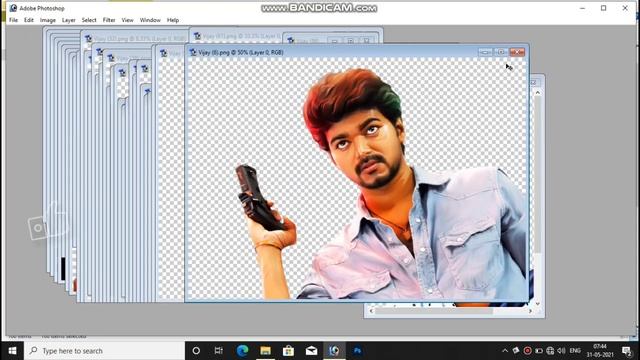The height and width of the screenshot is (360, 640).
Task: Open Microsoft Store from the taskbar
Action: [288, 351]
